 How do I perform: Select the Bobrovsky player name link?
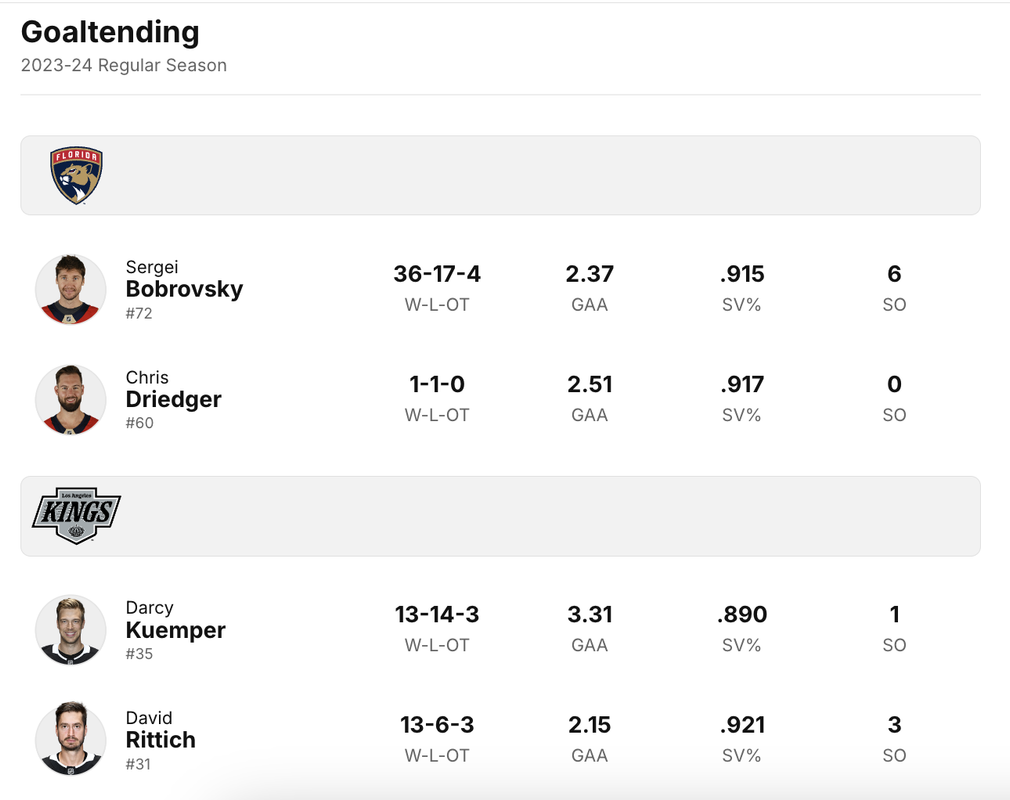point(184,289)
